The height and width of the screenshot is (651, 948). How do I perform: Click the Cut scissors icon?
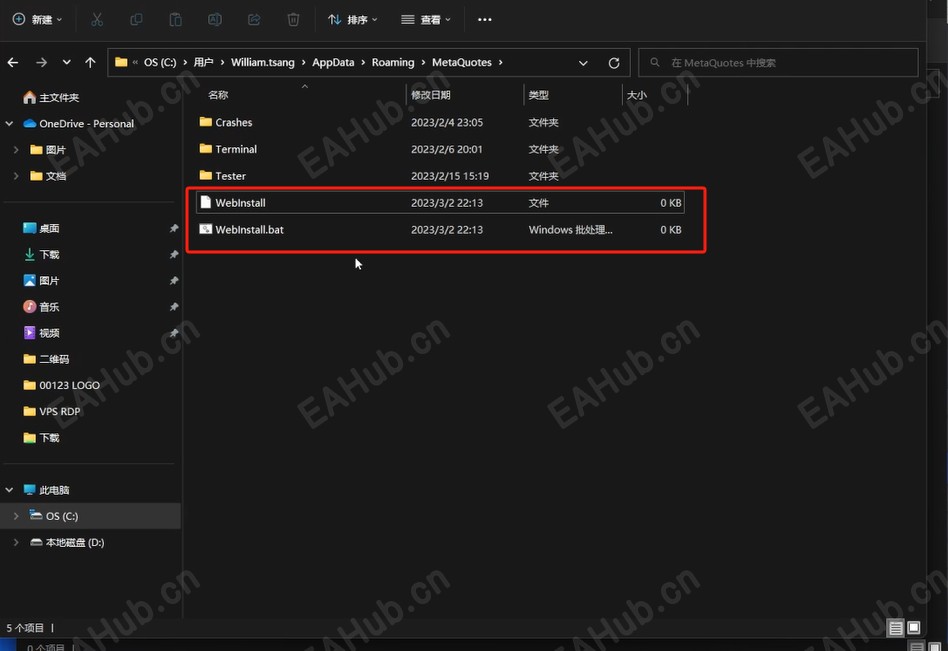coord(97,19)
